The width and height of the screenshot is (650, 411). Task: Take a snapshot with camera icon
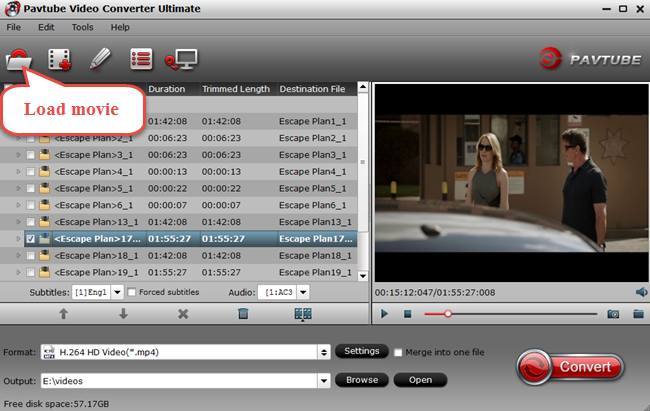coord(613,314)
